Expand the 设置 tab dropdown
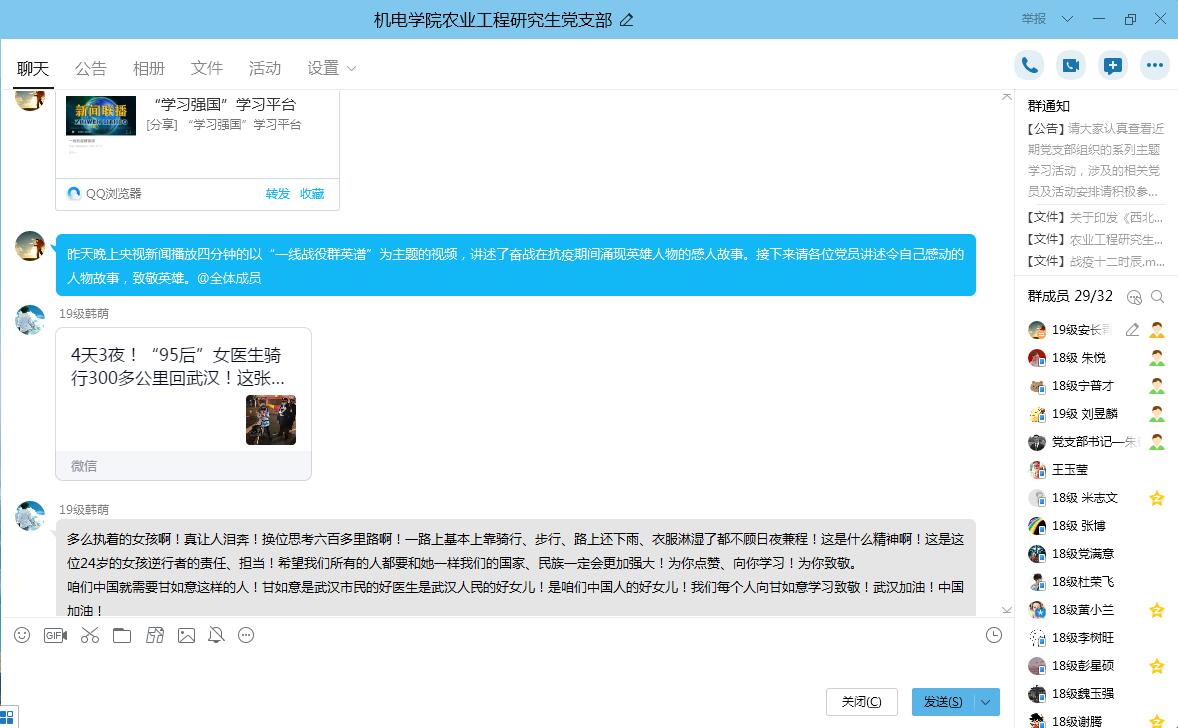1178x728 pixels. point(351,69)
